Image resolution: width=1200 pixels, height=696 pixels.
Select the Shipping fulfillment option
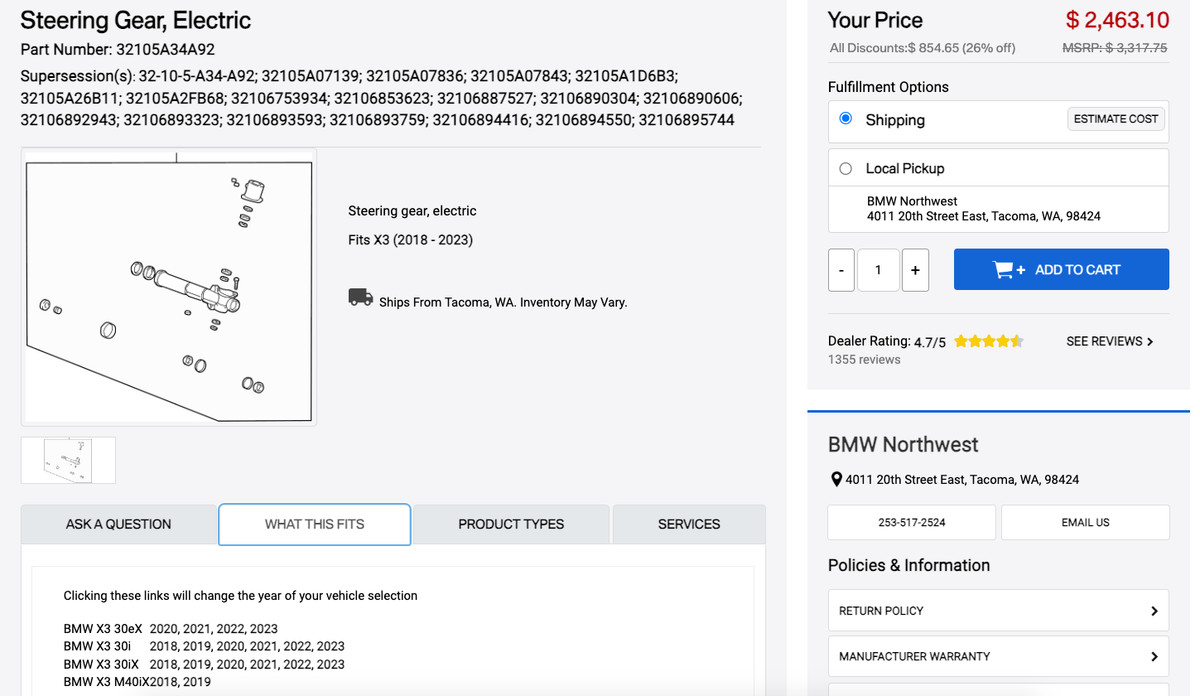(846, 119)
